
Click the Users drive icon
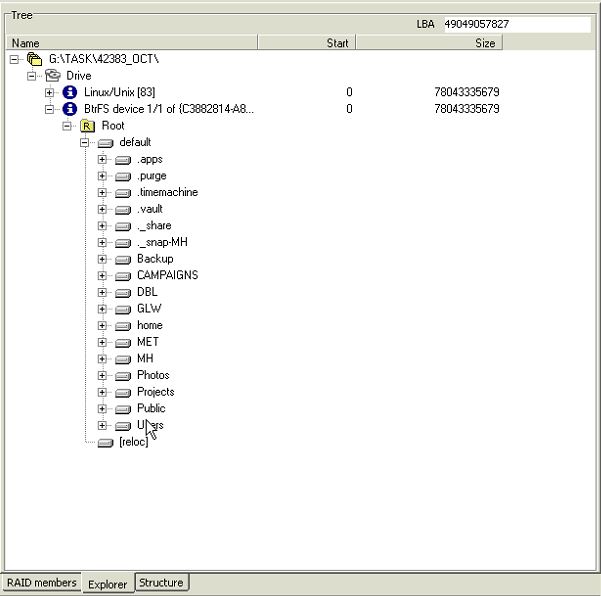(x=123, y=426)
